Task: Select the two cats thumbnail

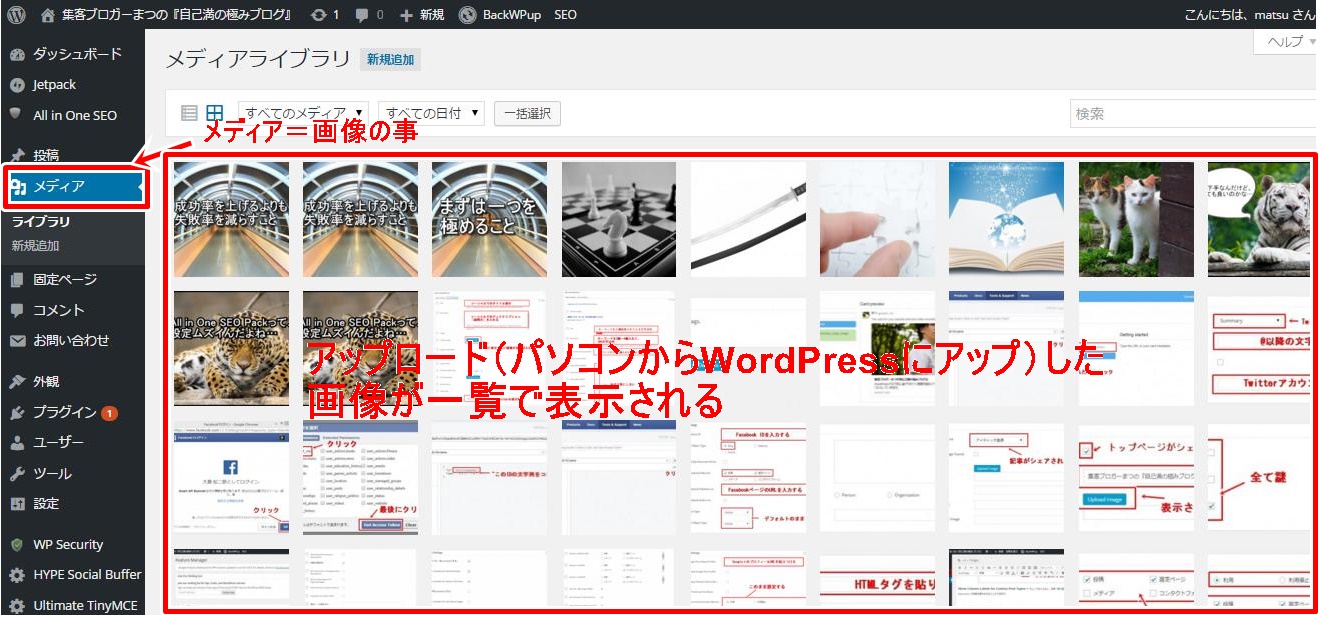Action: pos(1136,219)
